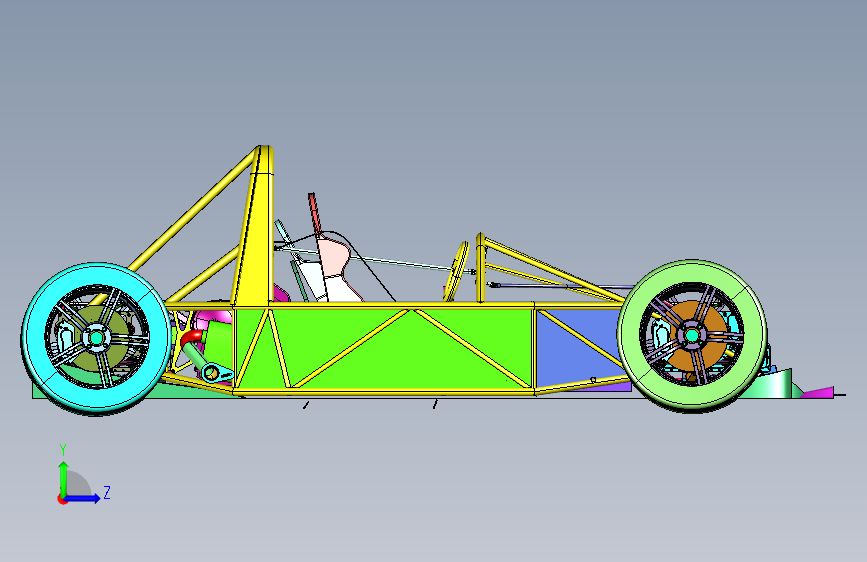This screenshot has width=867, height=562.
Task: Click the yellow steering wheel
Action: (x=456, y=271)
